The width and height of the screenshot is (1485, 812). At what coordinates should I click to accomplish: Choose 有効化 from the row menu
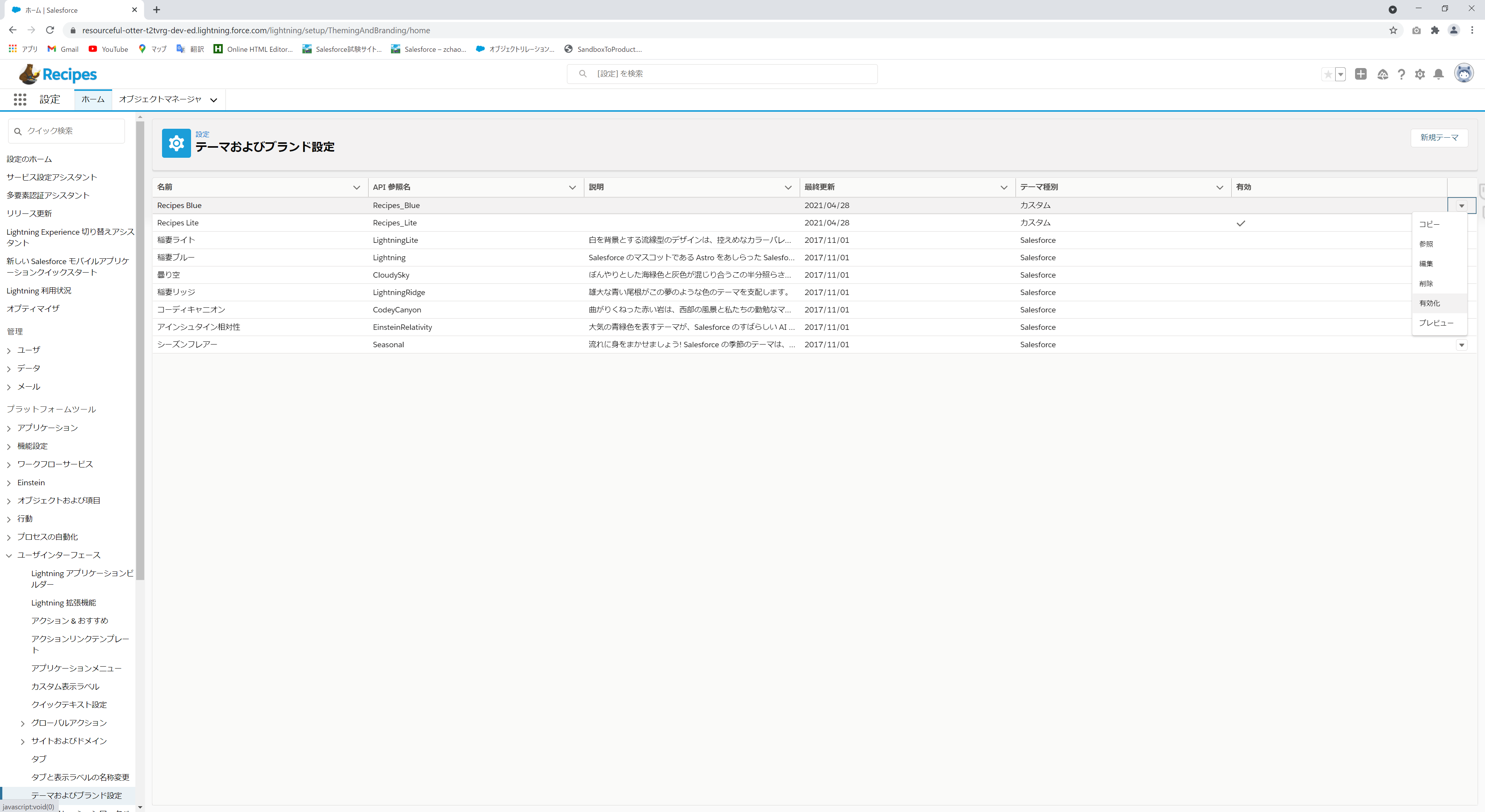(x=1439, y=303)
